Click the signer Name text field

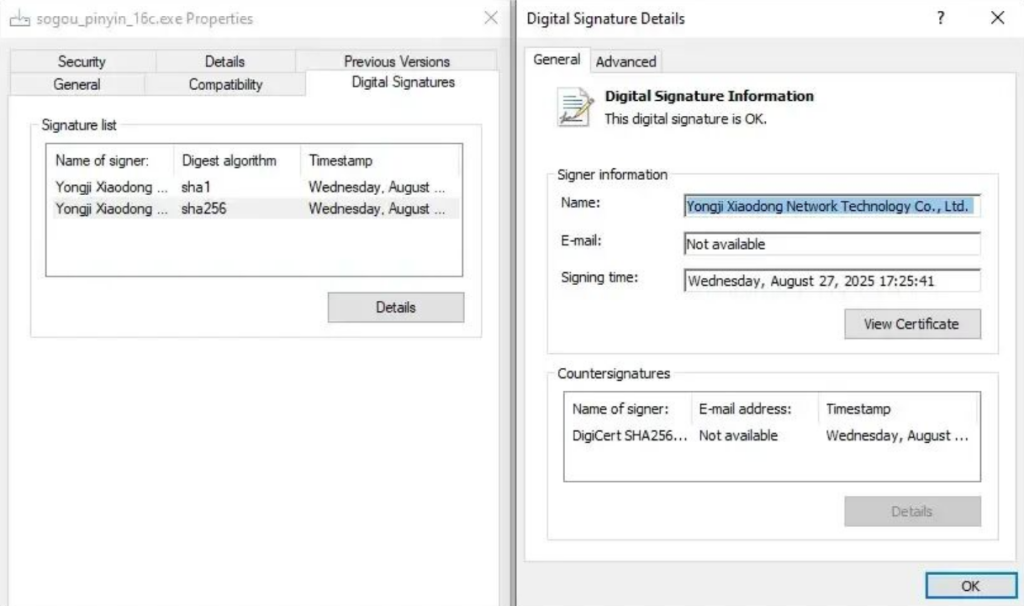831,206
